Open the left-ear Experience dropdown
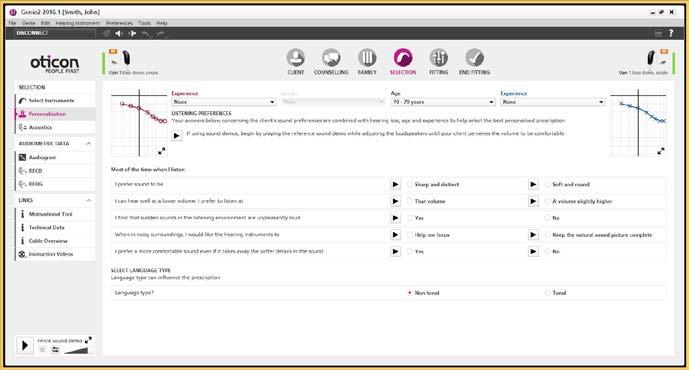 (553, 102)
